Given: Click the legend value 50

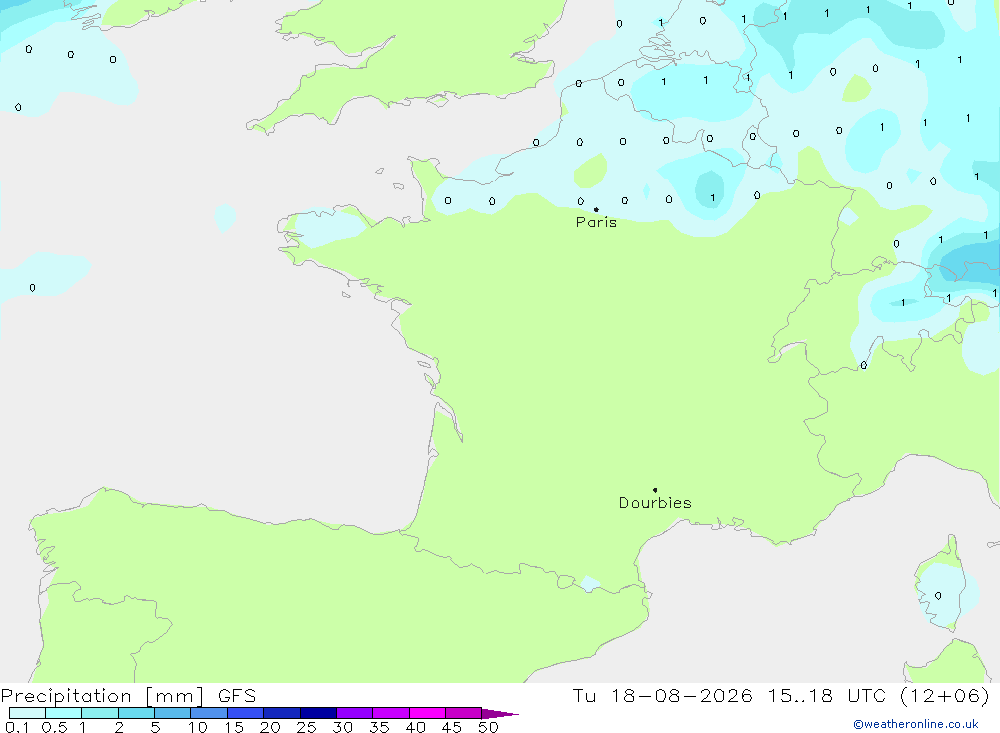Looking at the screenshot, I should coord(488,727).
